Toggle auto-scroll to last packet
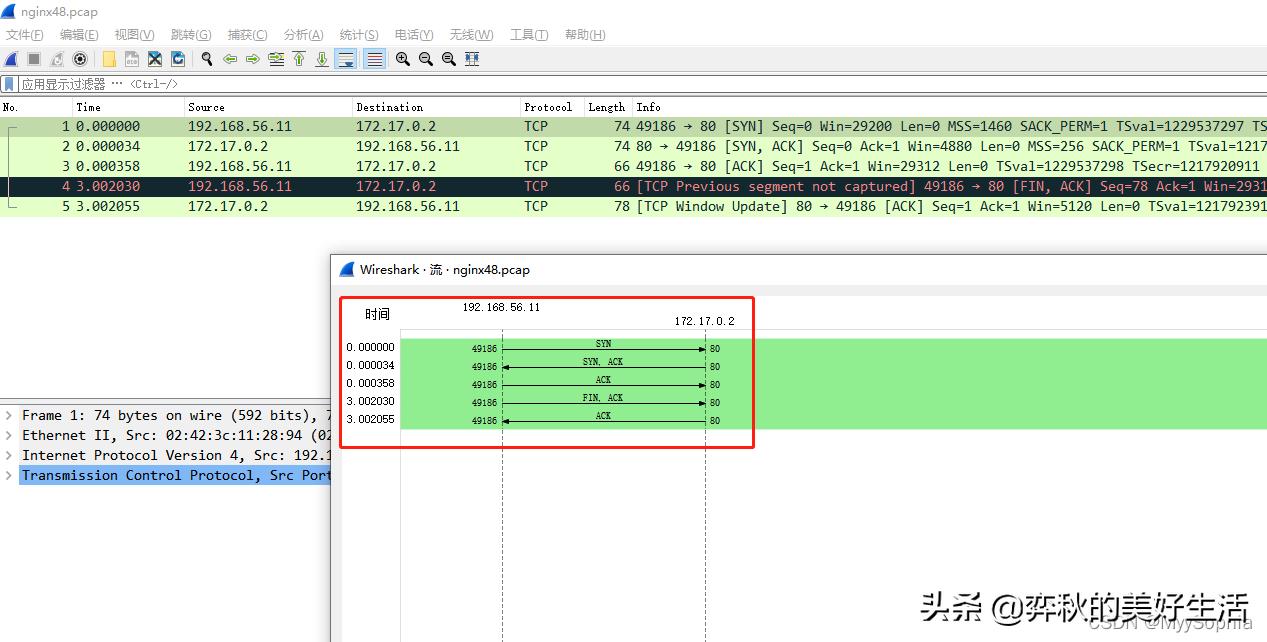 (x=346, y=59)
